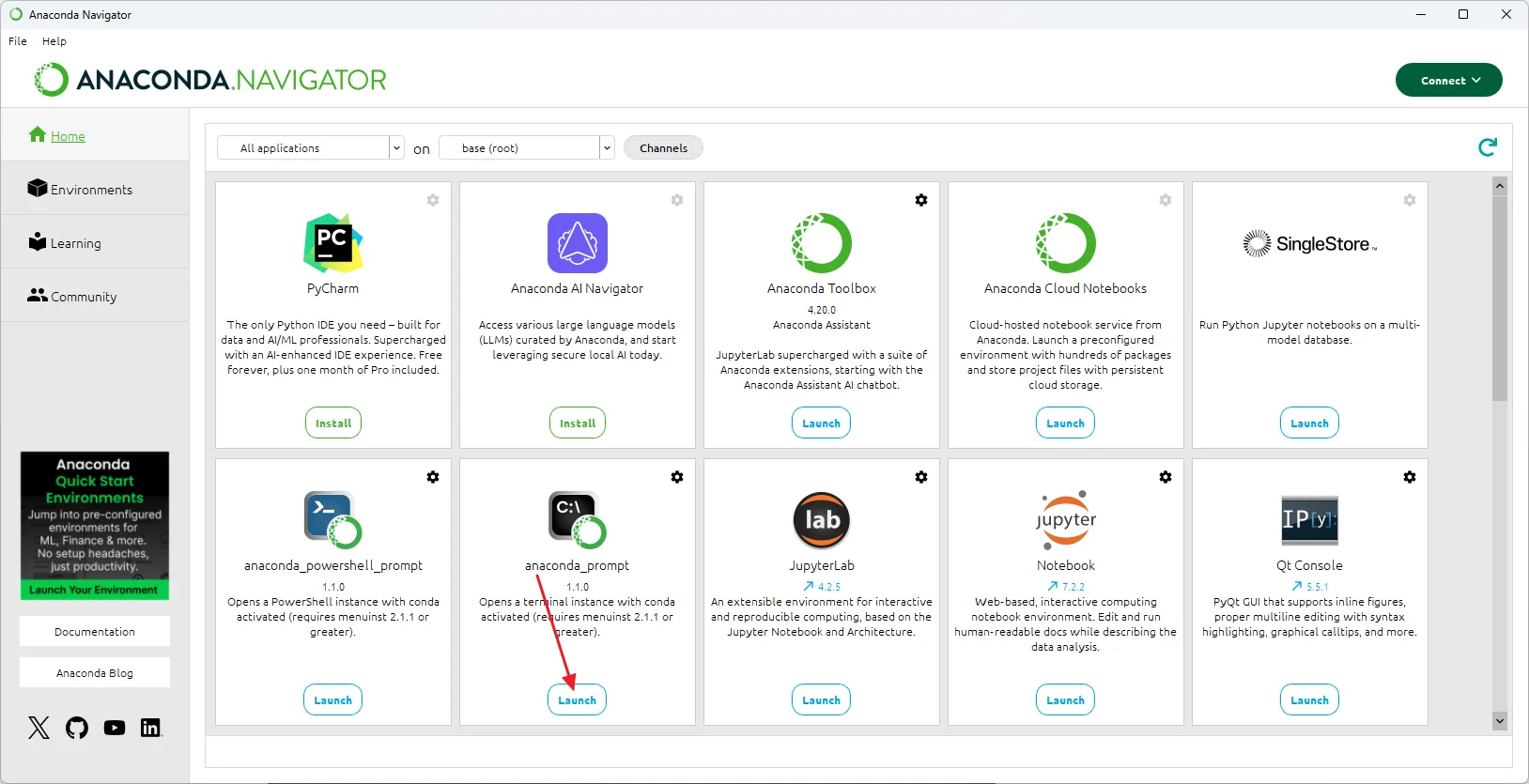Click the Channels button

pos(663,148)
